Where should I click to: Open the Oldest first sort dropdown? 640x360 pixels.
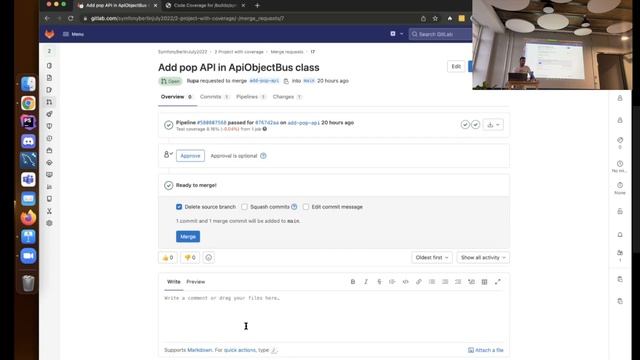(x=432, y=258)
